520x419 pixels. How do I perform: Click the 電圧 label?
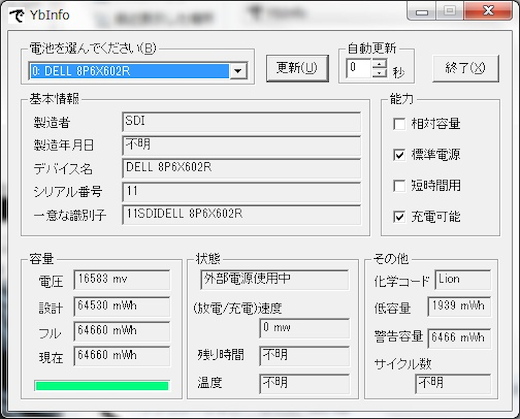pyautogui.click(x=51, y=282)
